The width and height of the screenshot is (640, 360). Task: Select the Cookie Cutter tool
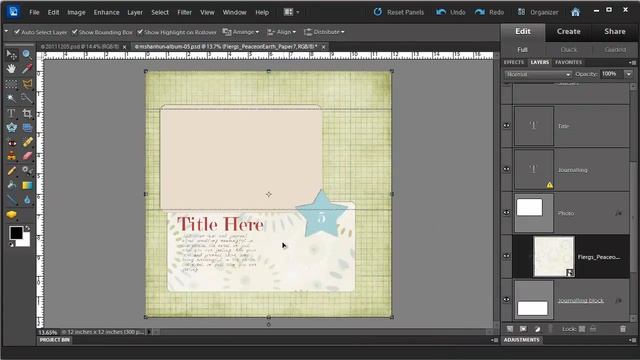11,128
